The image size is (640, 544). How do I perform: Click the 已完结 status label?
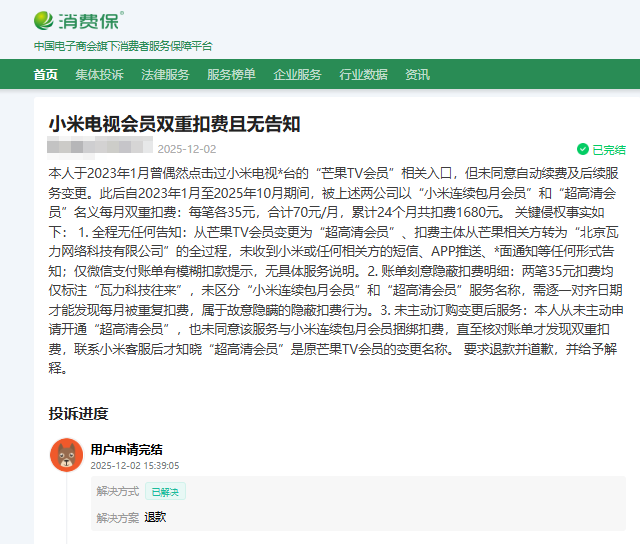[x=609, y=149]
